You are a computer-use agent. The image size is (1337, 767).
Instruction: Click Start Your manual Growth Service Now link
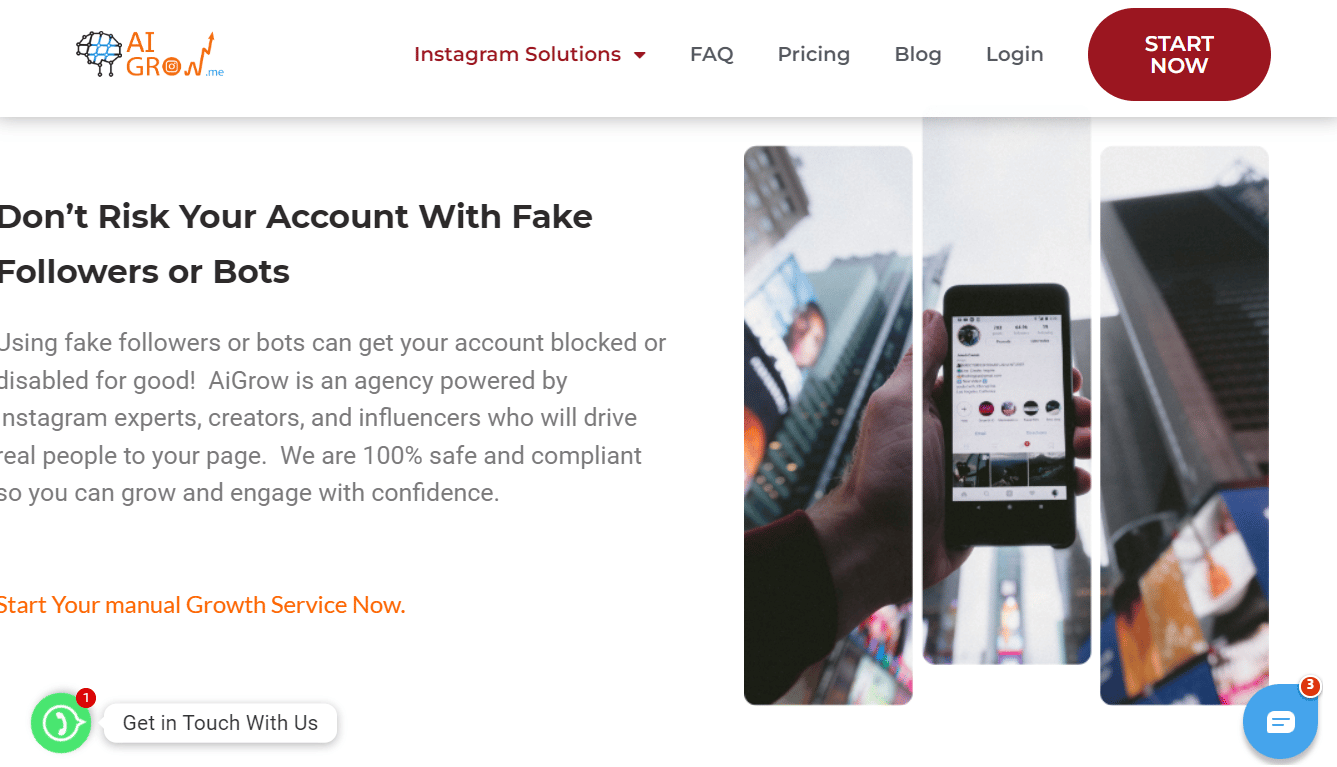pyautogui.click(x=202, y=605)
